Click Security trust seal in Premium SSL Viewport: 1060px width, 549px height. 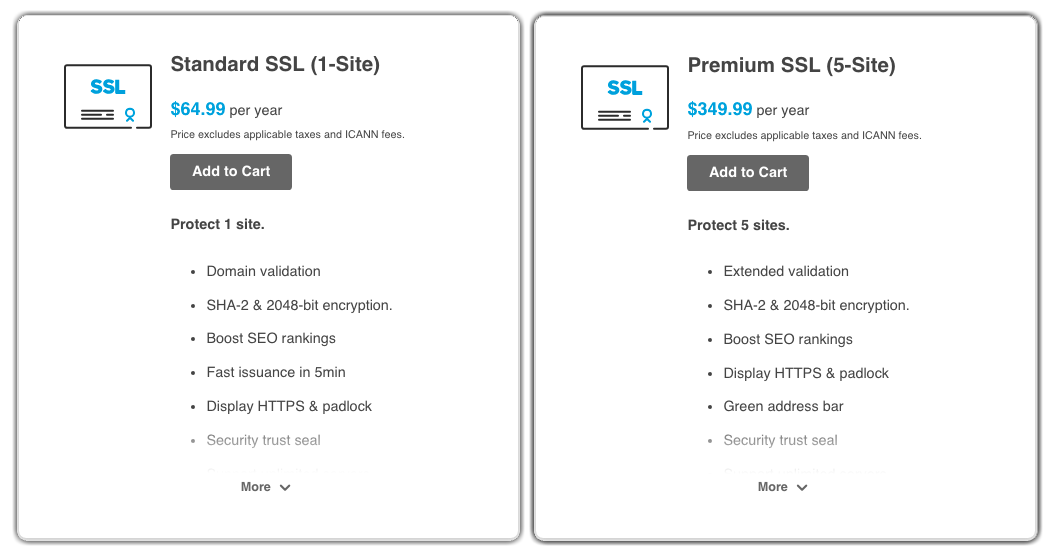coord(780,440)
